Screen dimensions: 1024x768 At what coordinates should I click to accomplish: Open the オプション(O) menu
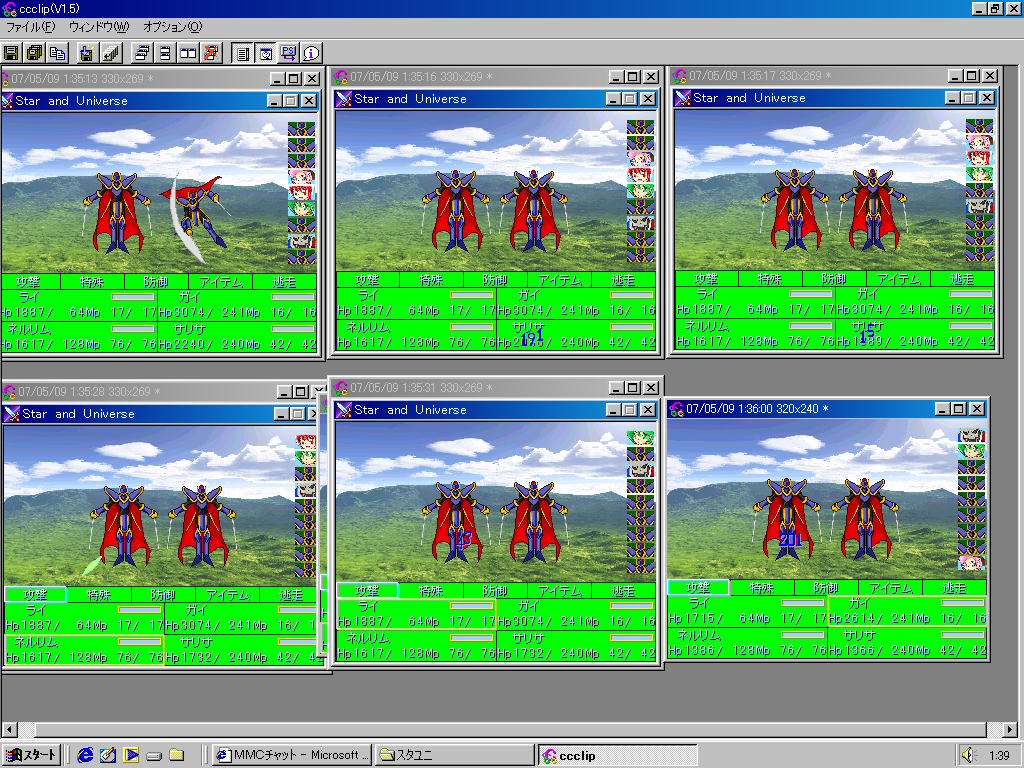click(172, 27)
